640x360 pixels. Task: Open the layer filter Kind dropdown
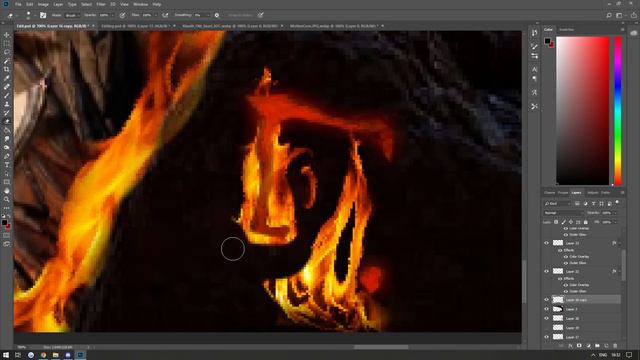(x=558, y=203)
